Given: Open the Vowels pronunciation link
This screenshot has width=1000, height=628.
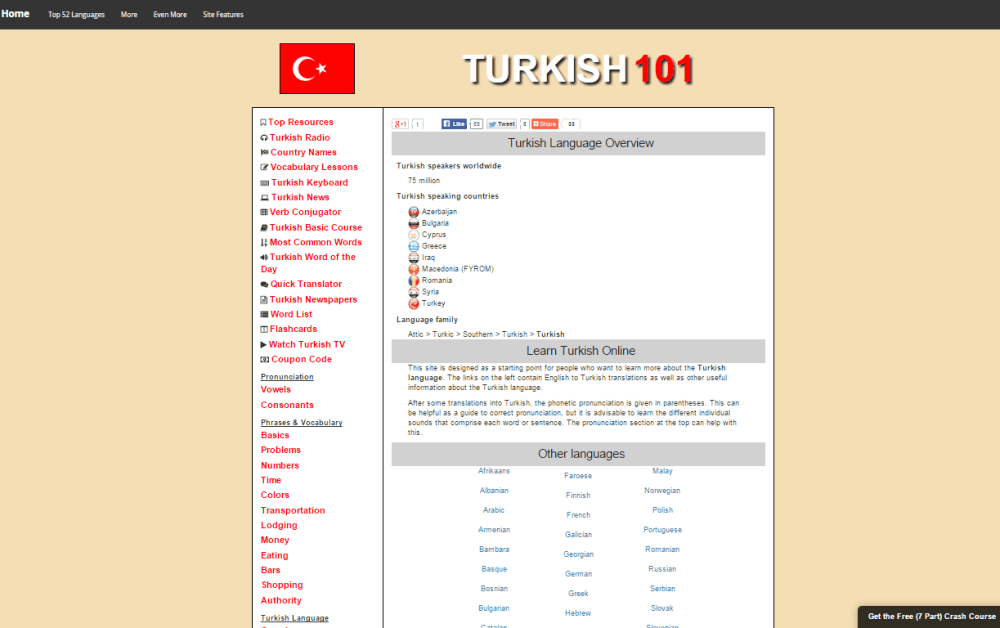Looking at the screenshot, I should pos(276,390).
